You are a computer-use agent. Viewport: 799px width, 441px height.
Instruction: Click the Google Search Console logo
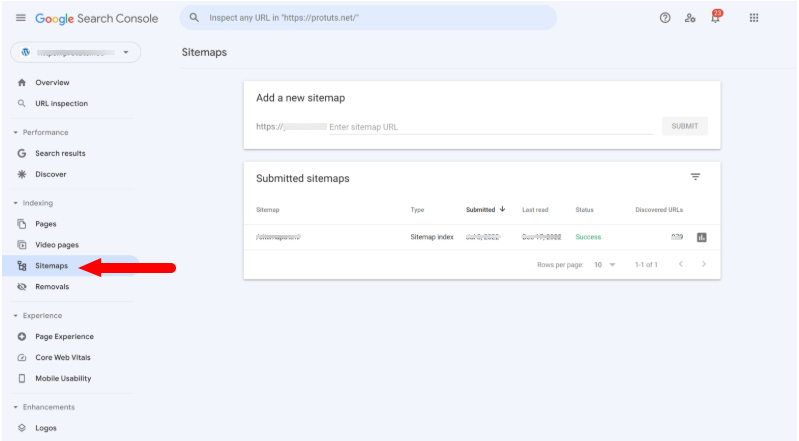(96, 18)
